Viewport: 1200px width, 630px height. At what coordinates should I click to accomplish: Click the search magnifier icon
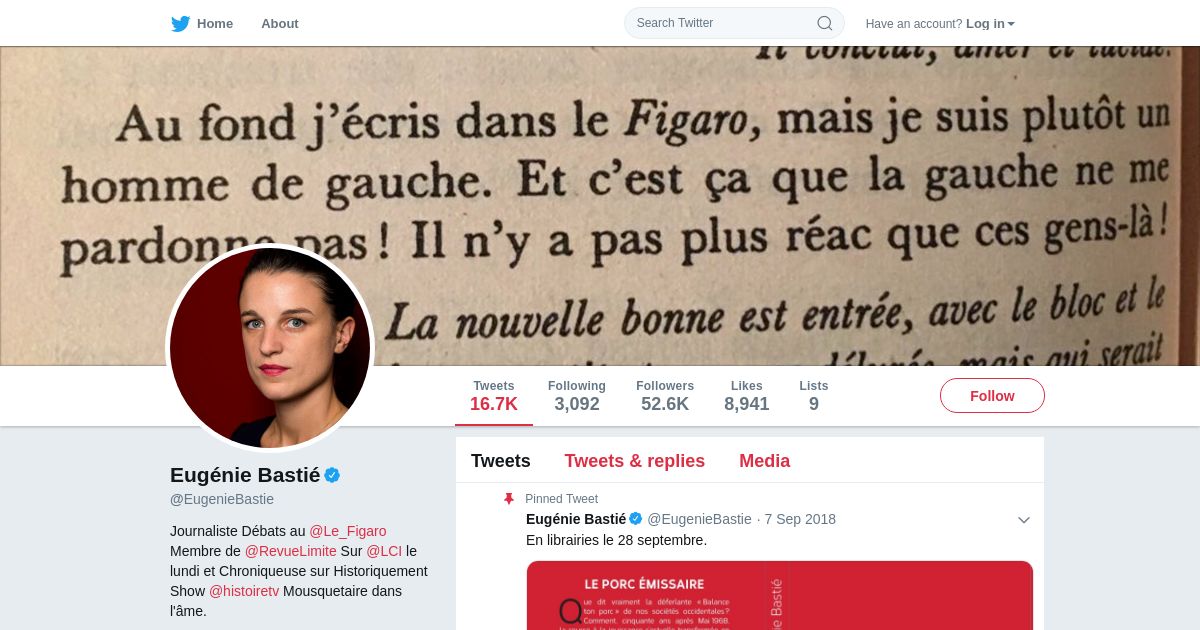[x=825, y=23]
